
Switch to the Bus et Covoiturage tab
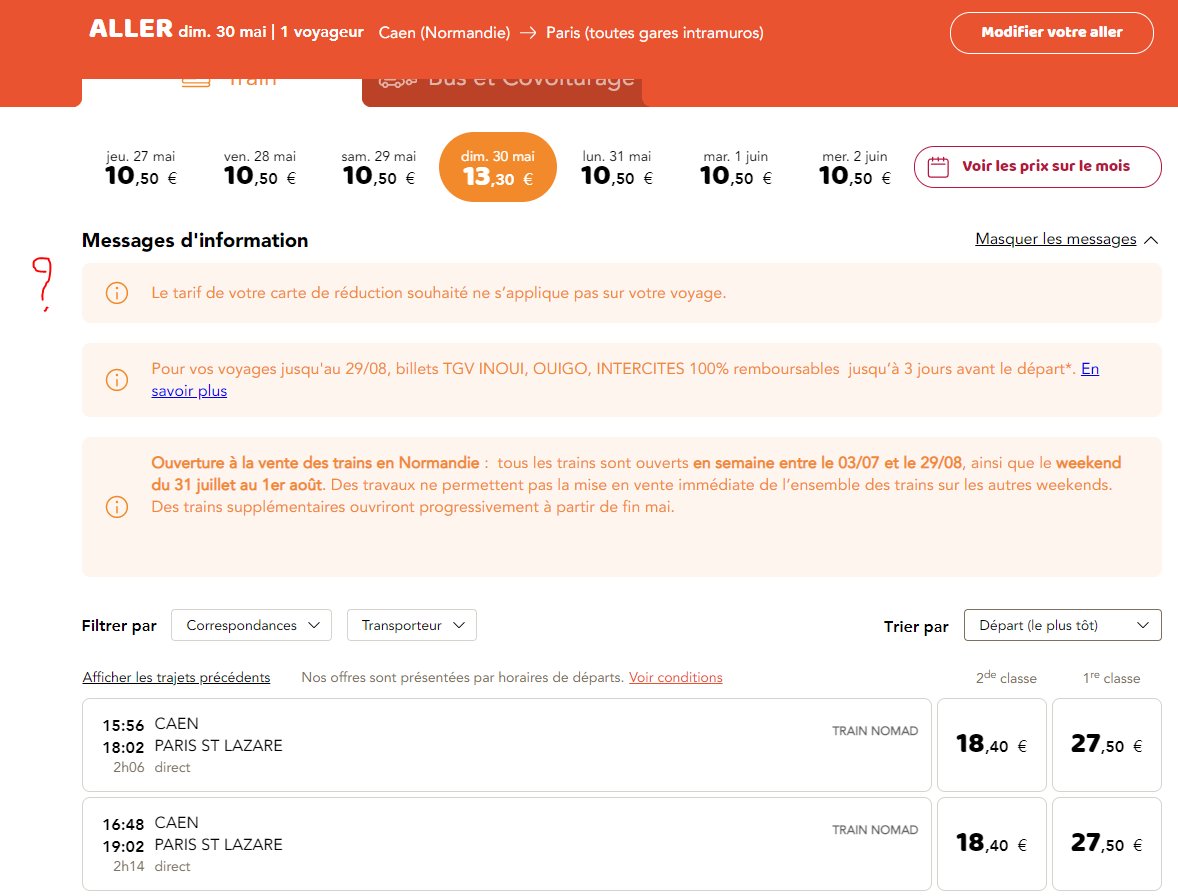tap(502, 92)
